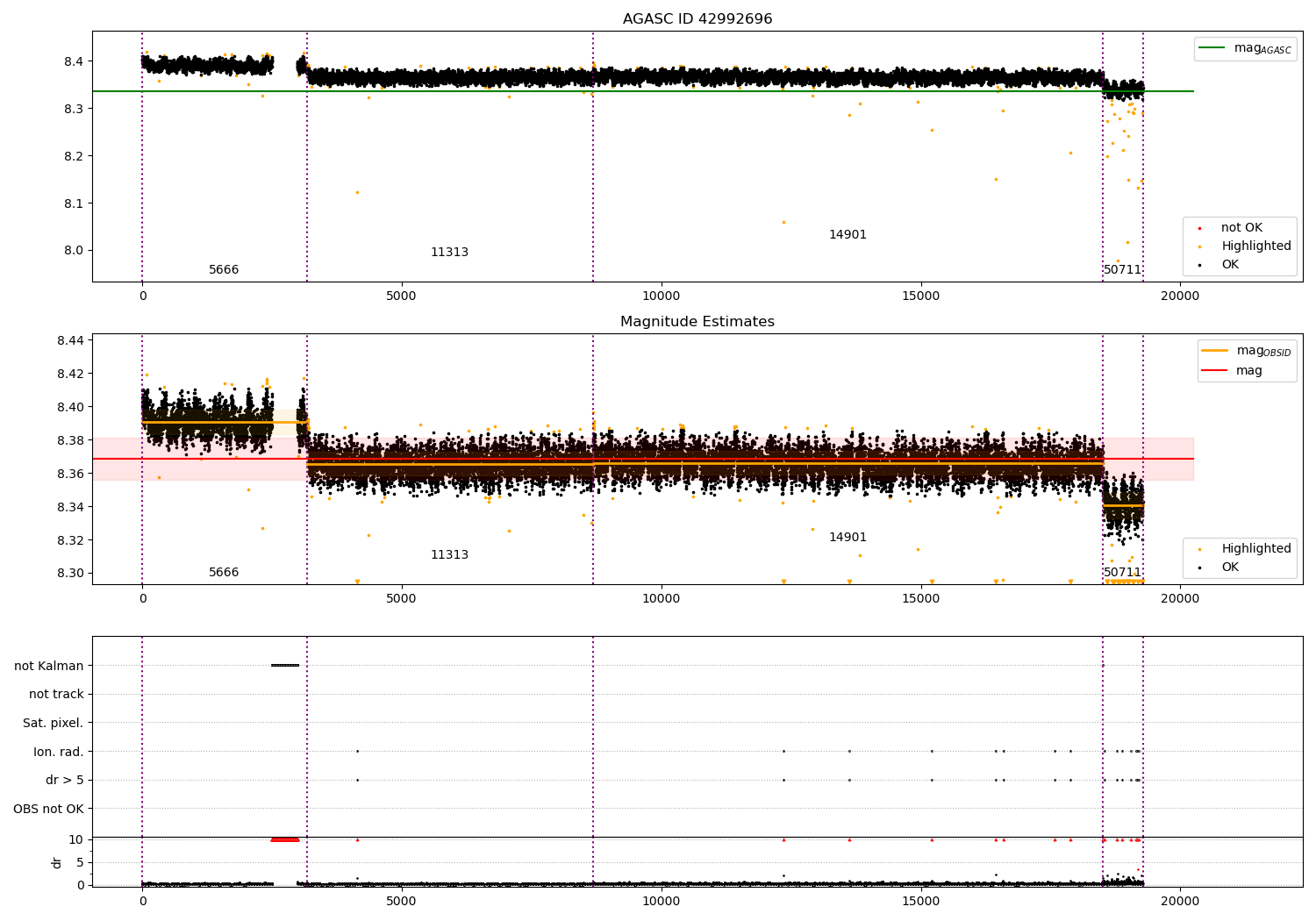Image resolution: width=1316 pixels, height=921 pixels.
Task: Click OBSID label 50711 in Magnitude Estimates plot
Action: click(x=1123, y=573)
